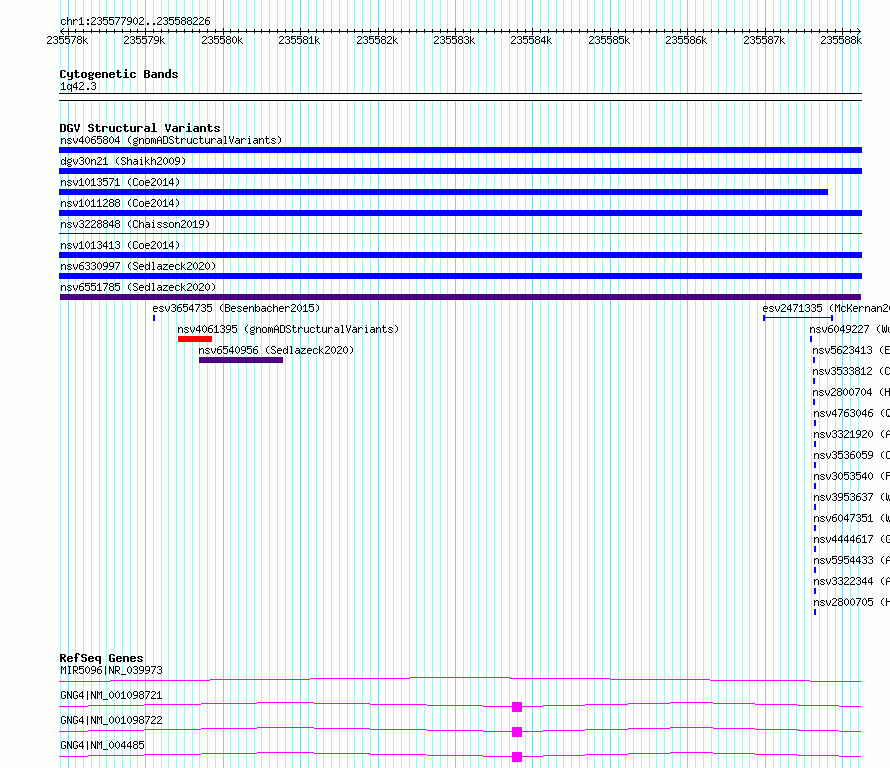Click the magenta exon box on GNG4|NM_001098722
Screen dimensions: 890x768
517,732
